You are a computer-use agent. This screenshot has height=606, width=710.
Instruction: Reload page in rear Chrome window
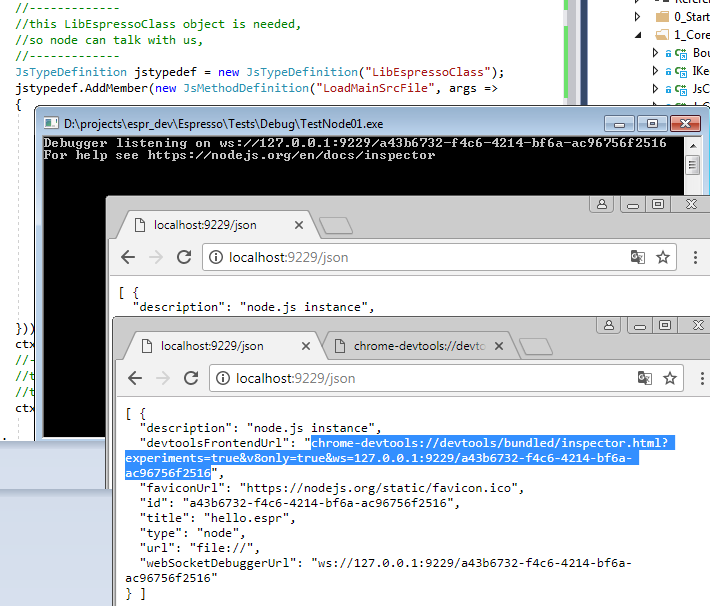coord(184,257)
